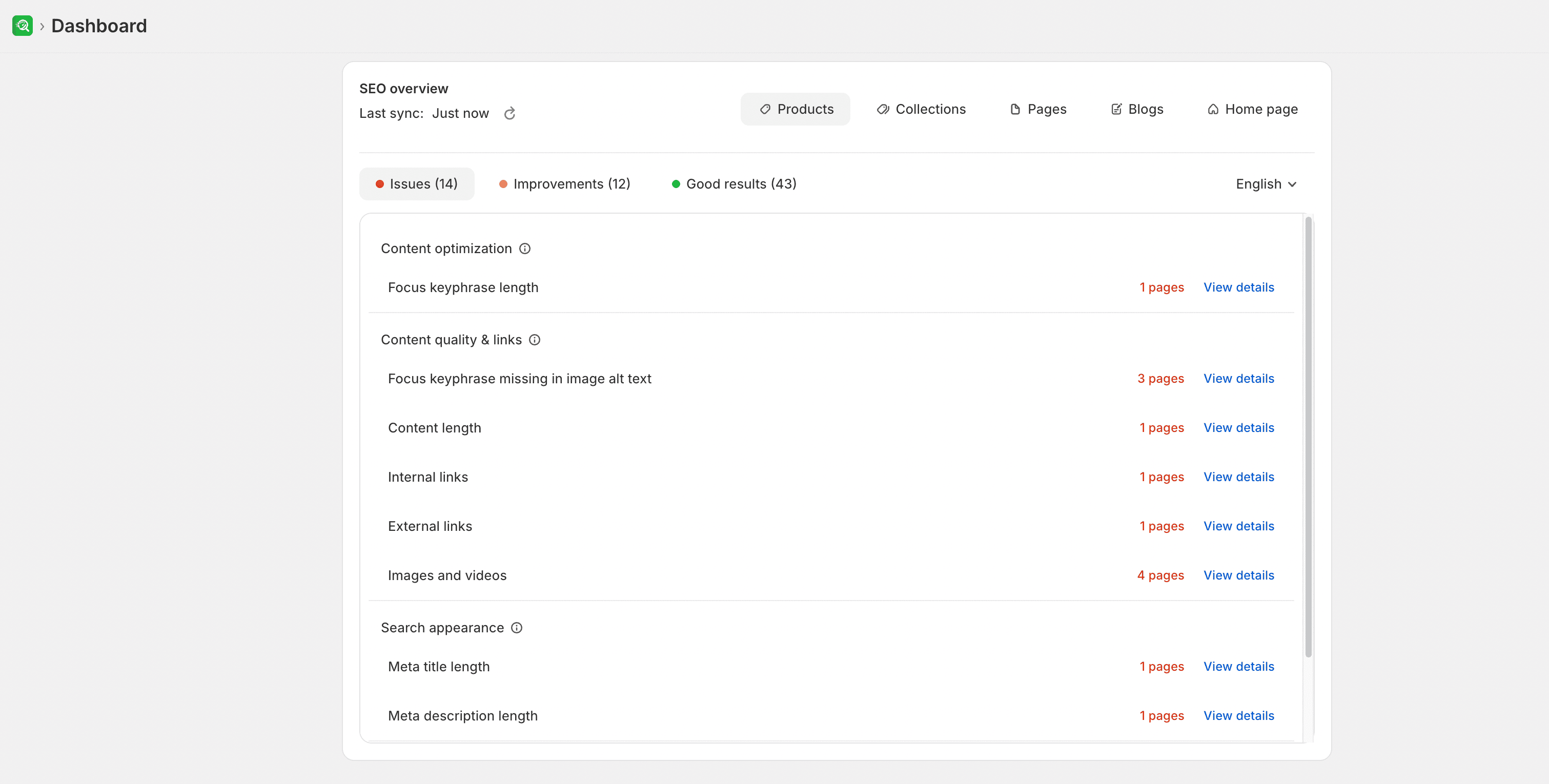Image resolution: width=1549 pixels, height=784 pixels.
Task: Click the Content optimization info icon
Action: coord(525,249)
